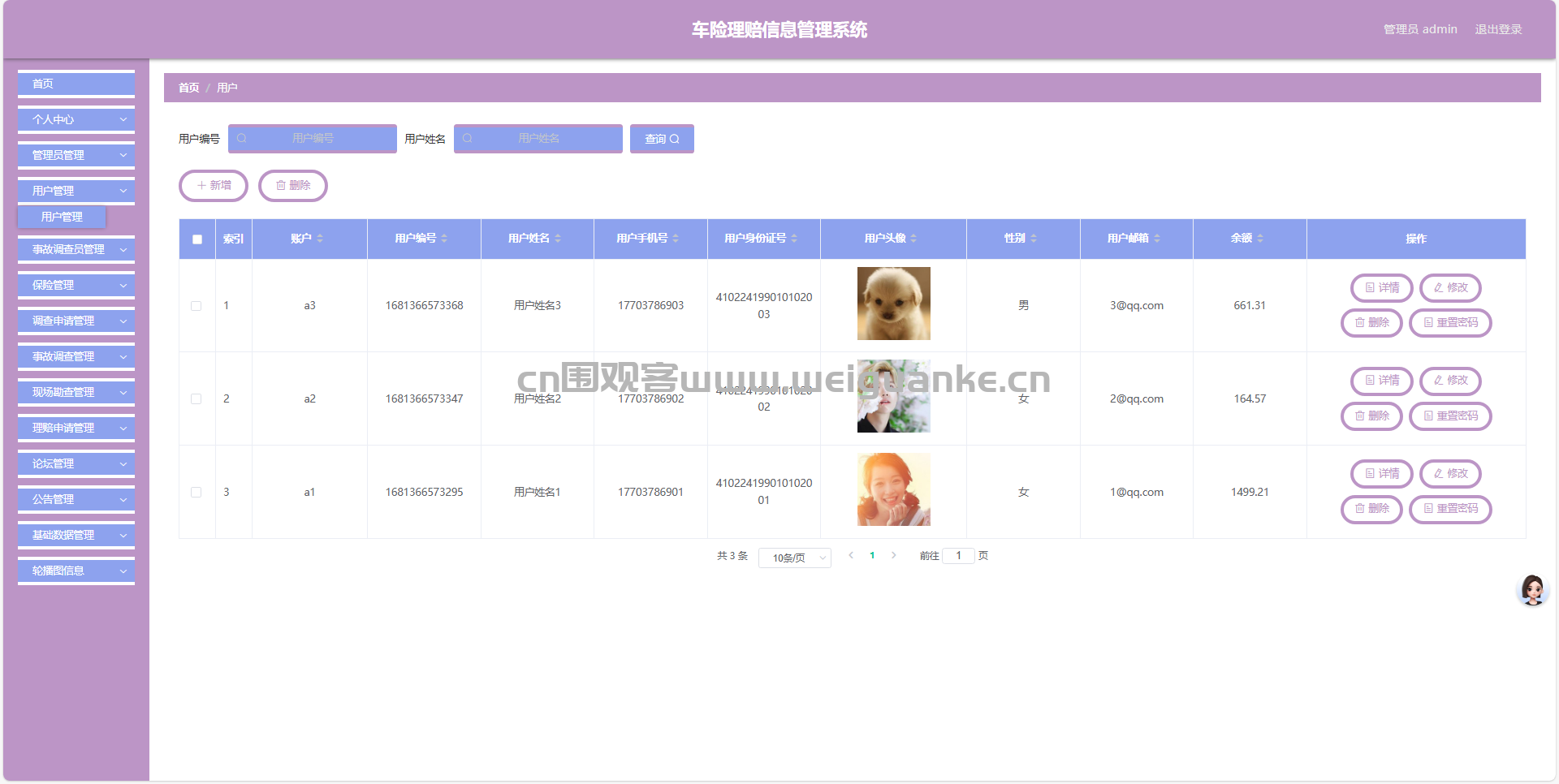Click user number 1681366573347

coord(424,399)
